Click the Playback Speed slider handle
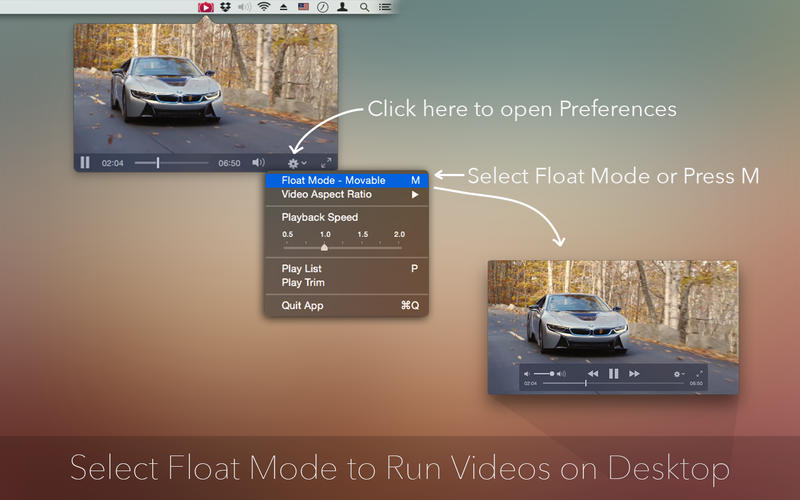Viewport: 800px width, 500px height. [x=324, y=247]
